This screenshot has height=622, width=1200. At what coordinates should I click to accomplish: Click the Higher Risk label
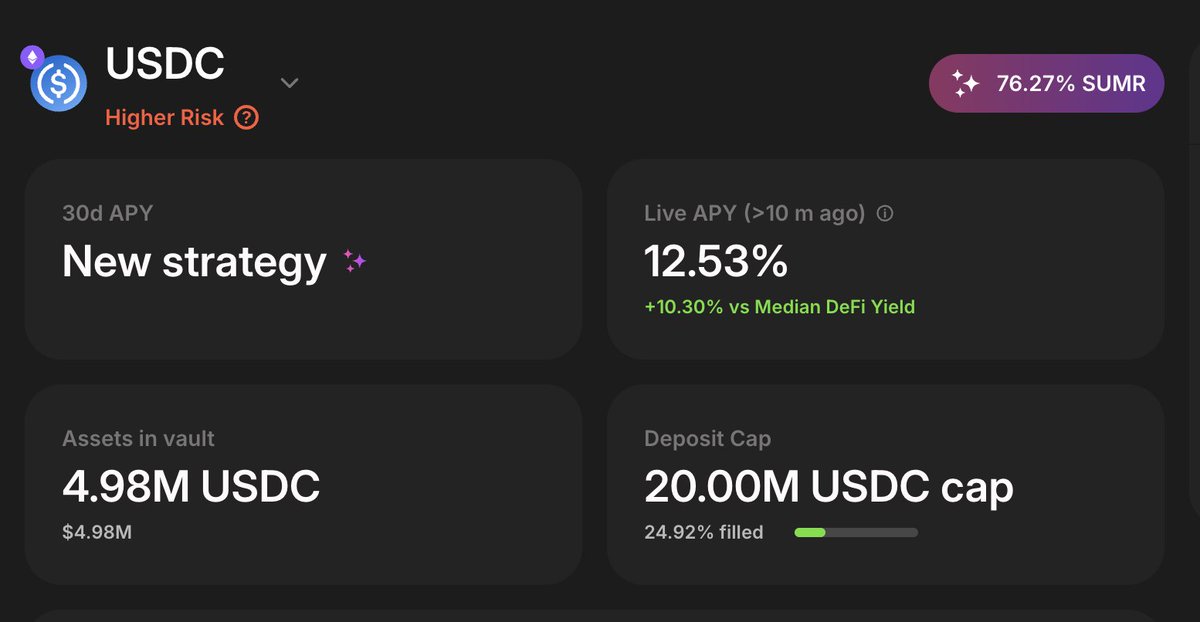(165, 118)
